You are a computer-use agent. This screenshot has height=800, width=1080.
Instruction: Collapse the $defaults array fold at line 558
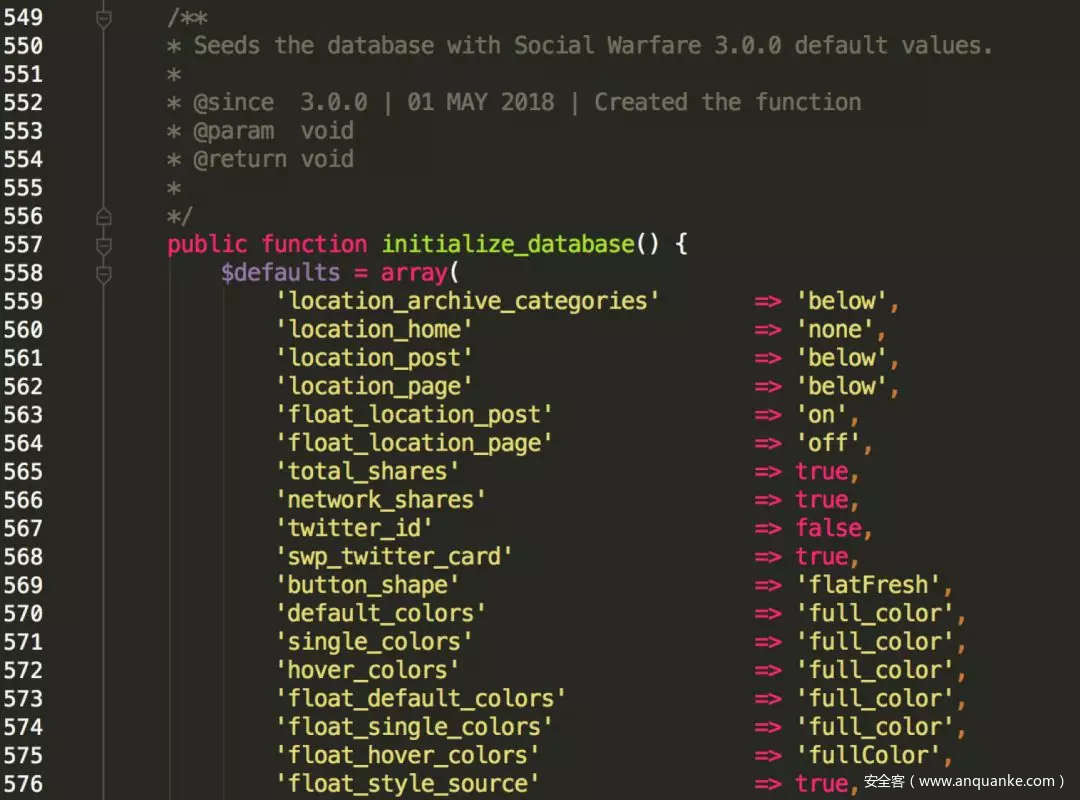103,271
